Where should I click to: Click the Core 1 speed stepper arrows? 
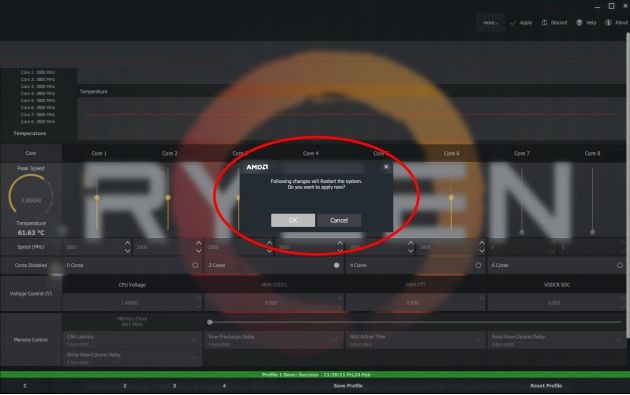pyautogui.click(x=127, y=247)
